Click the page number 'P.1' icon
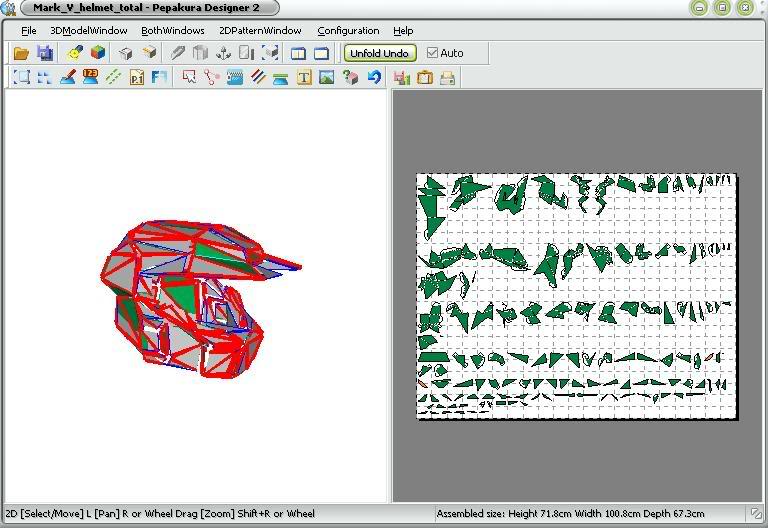This screenshot has height=528, width=768. click(x=137, y=77)
